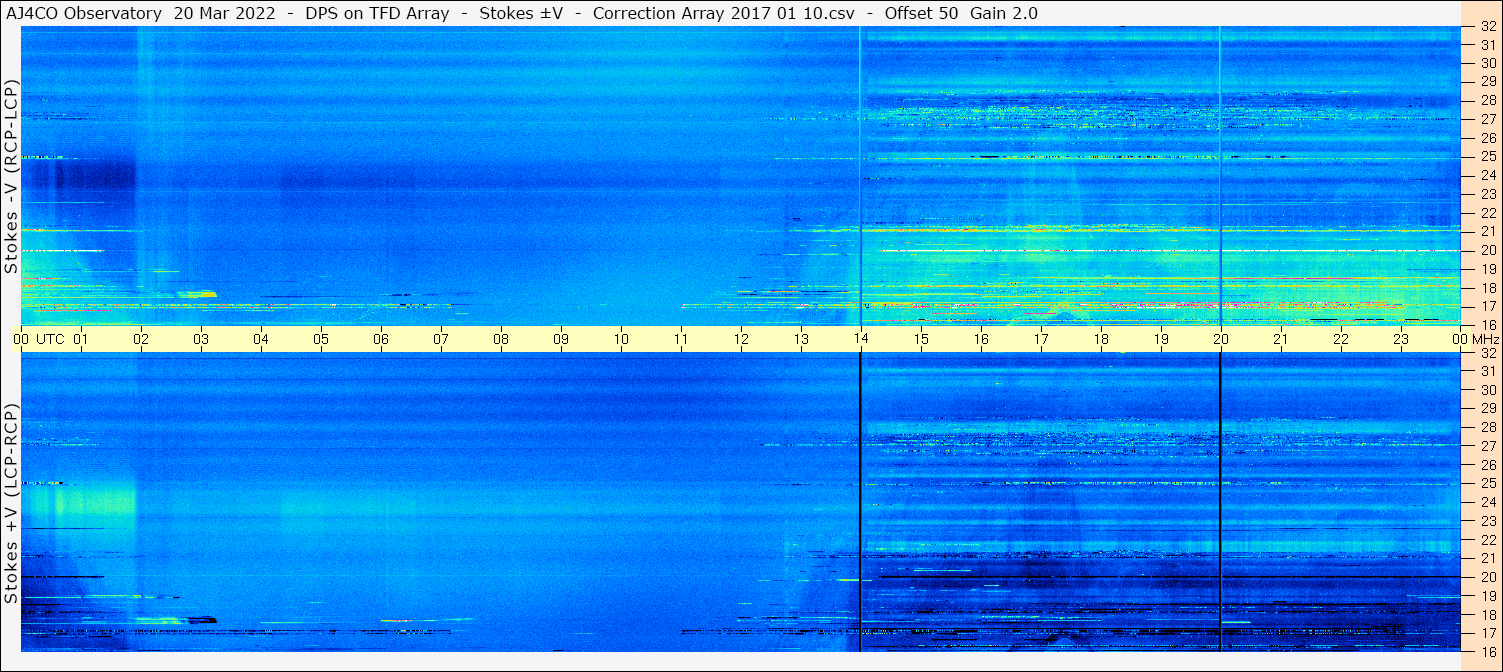The width and height of the screenshot is (1503, 672).
Task: Select the 06 hour tick label
Action: pyautogui.click(x=381, y=339)
